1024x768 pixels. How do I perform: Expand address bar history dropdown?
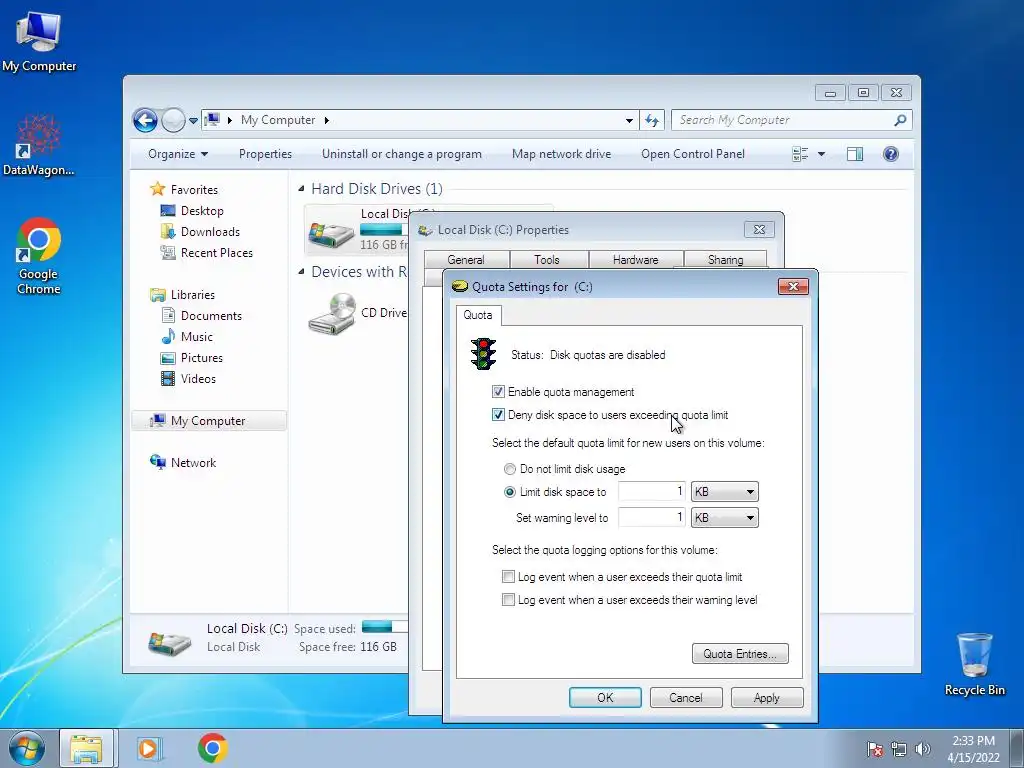(629, 120)
